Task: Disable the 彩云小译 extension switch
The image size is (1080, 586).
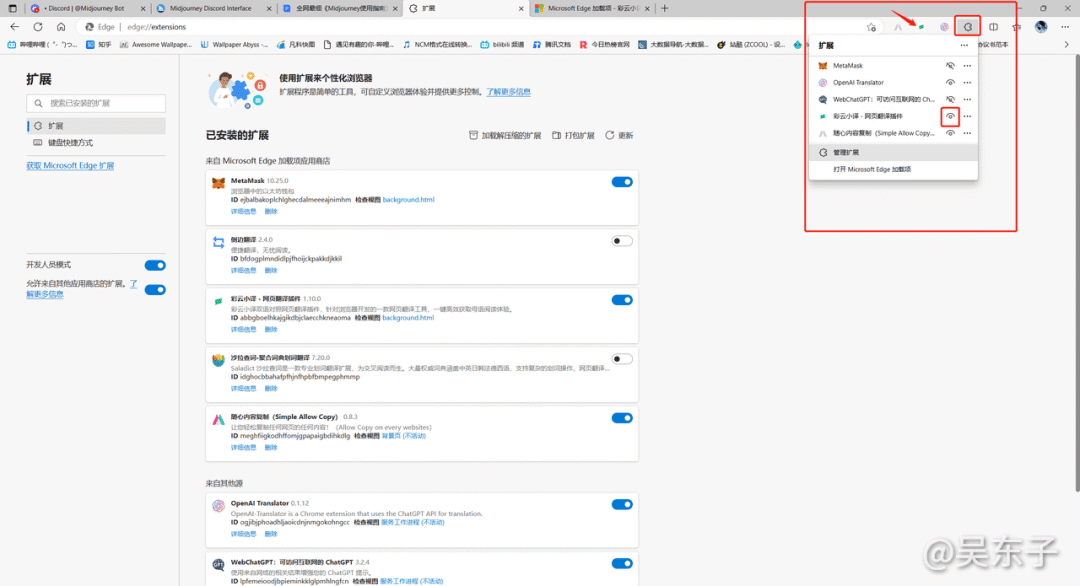Action: pos(622,300)
